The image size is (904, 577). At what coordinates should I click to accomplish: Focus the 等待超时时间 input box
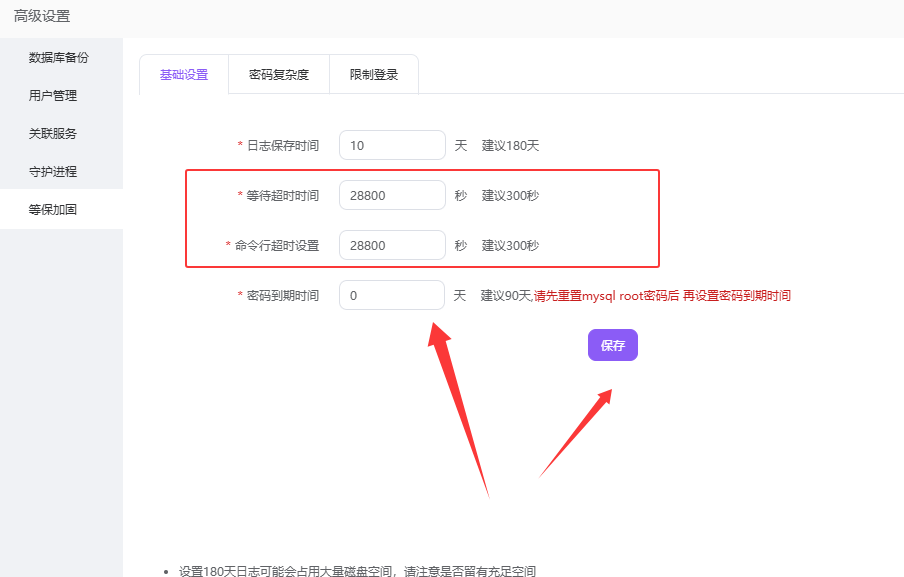click(x=392, y=195)
